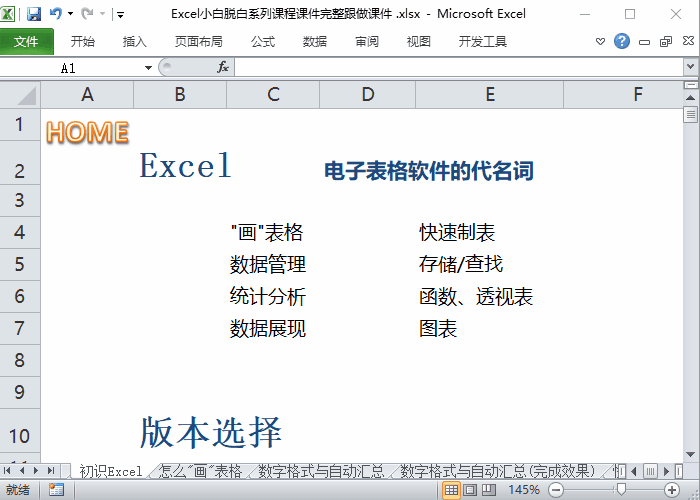Screen dimensions: 700x500
Task: Open the Undo history dropdown arrow
Action: (x=71, y=14)
